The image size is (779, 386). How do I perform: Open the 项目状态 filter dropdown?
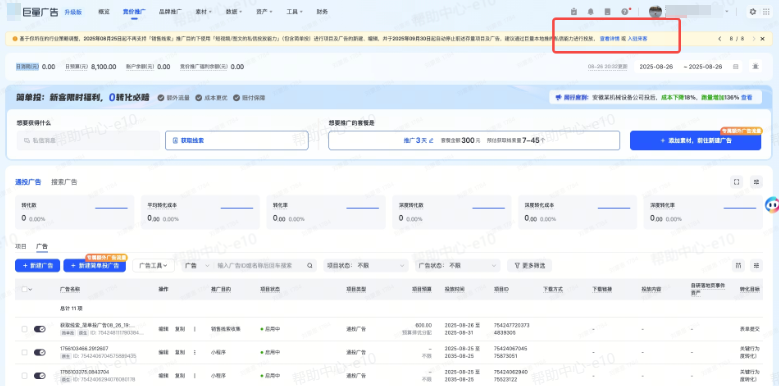[x=366, y=266]
